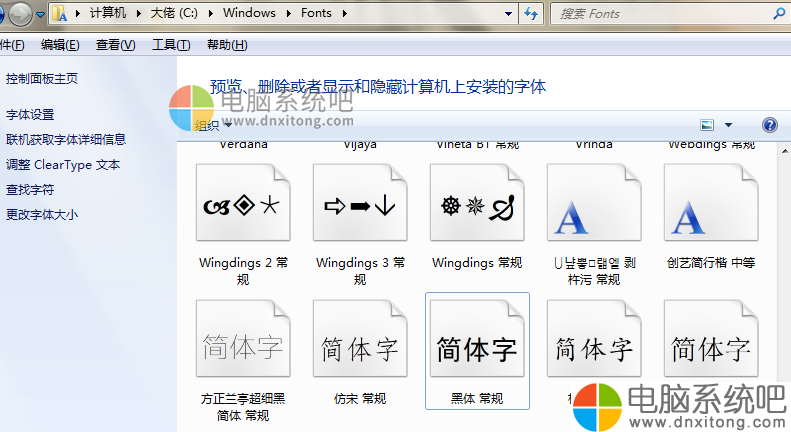Open 调整 ClearType 文本 link
The height and width of the screenshot is (432, 791).
[63, 165]
